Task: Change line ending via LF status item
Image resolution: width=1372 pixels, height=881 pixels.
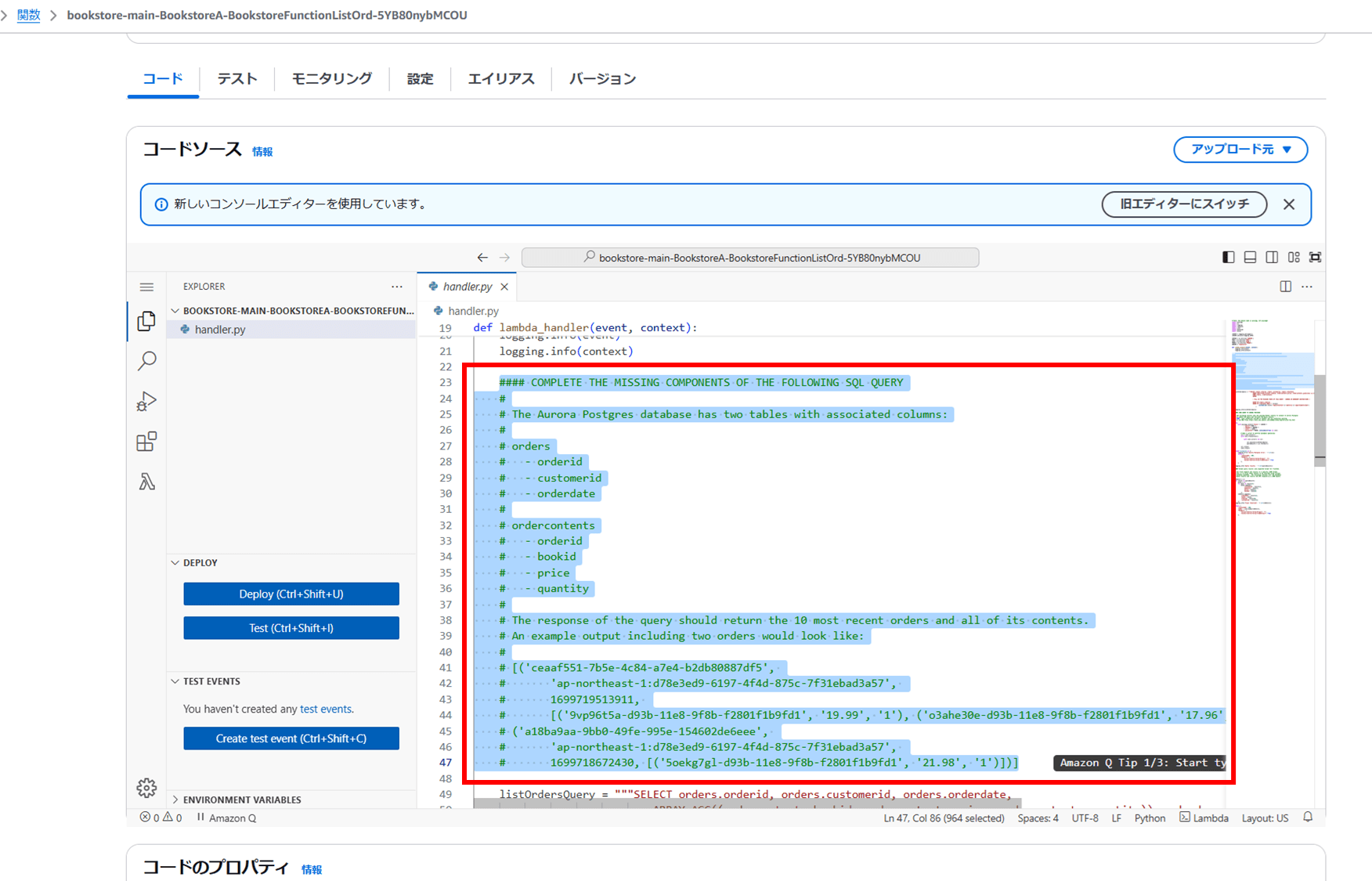Action: coord(1116,818)
